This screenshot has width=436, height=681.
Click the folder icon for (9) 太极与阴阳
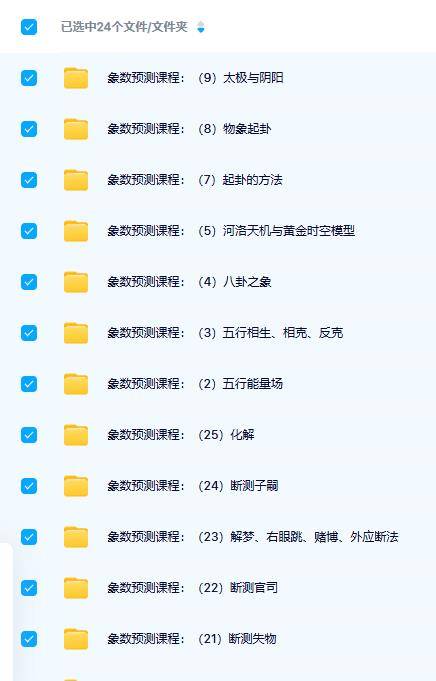(x=76, y=78)
